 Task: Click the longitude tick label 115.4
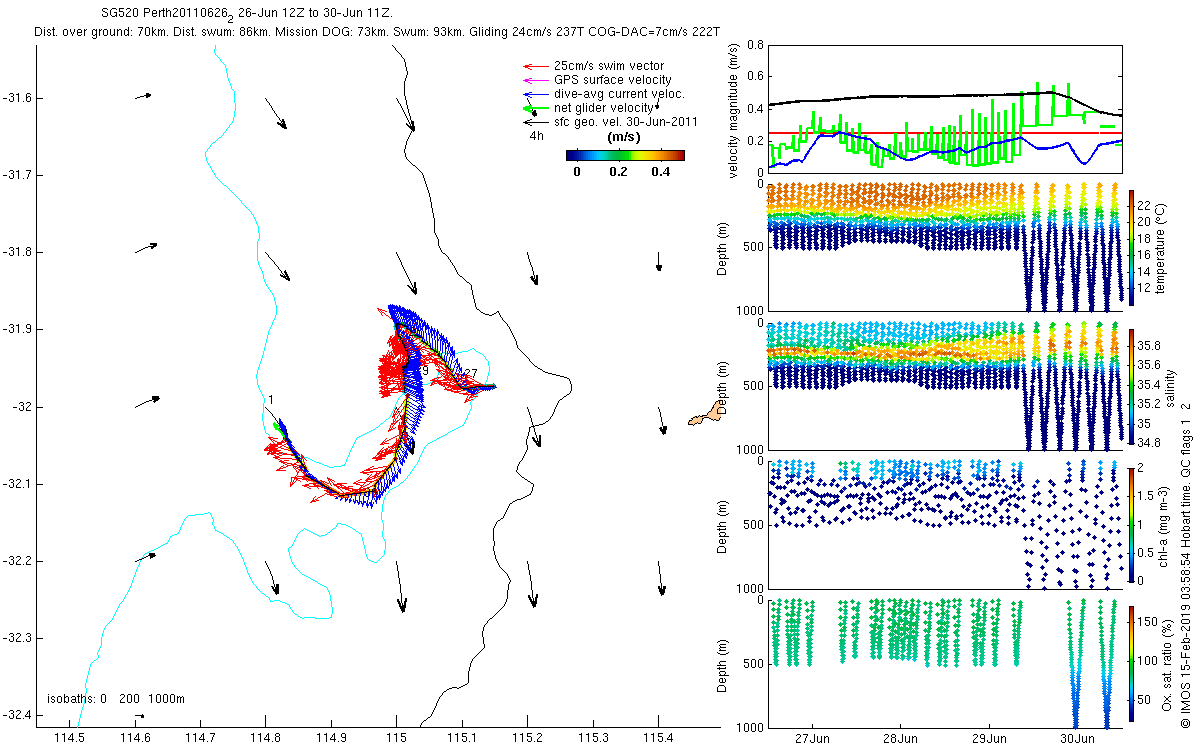point(659,737)
